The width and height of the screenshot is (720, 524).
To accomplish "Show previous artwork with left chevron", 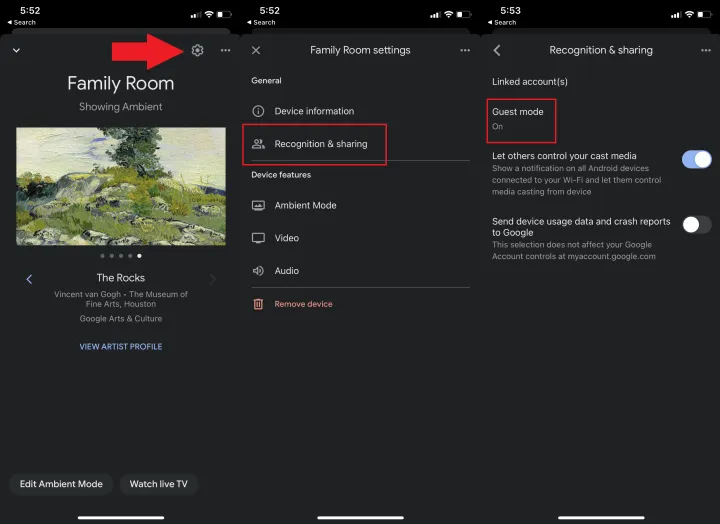I will pyautogui.click(x=29, y=279).
